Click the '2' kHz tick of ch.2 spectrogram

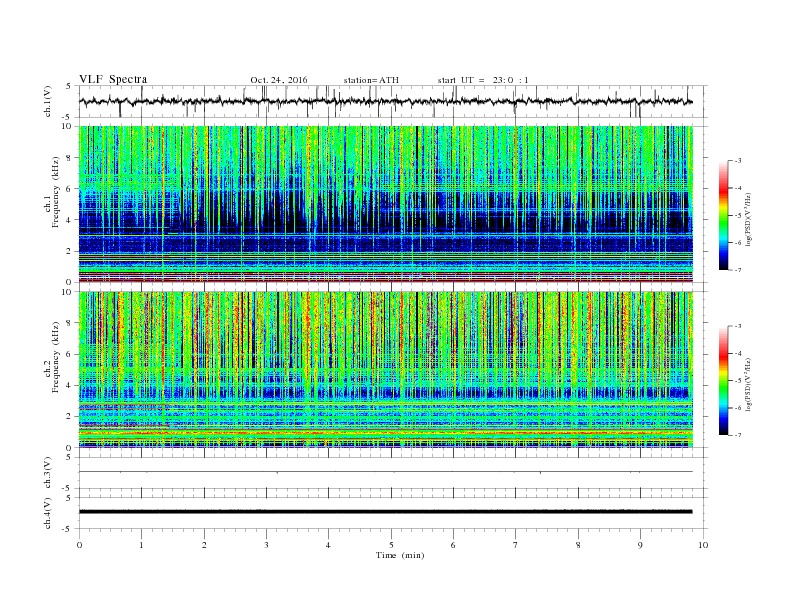point(69,416)
